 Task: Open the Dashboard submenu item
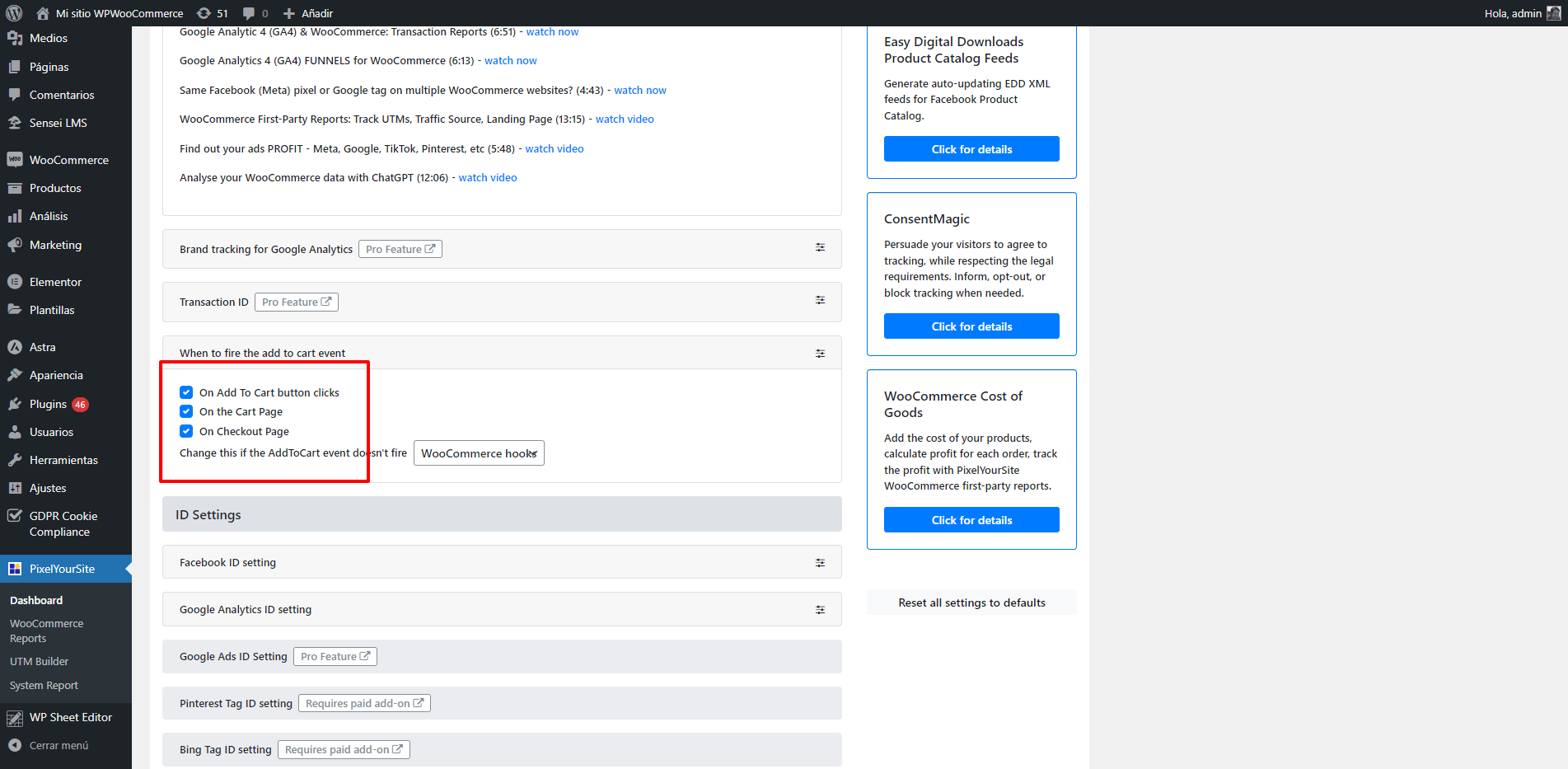click(36, 600)
